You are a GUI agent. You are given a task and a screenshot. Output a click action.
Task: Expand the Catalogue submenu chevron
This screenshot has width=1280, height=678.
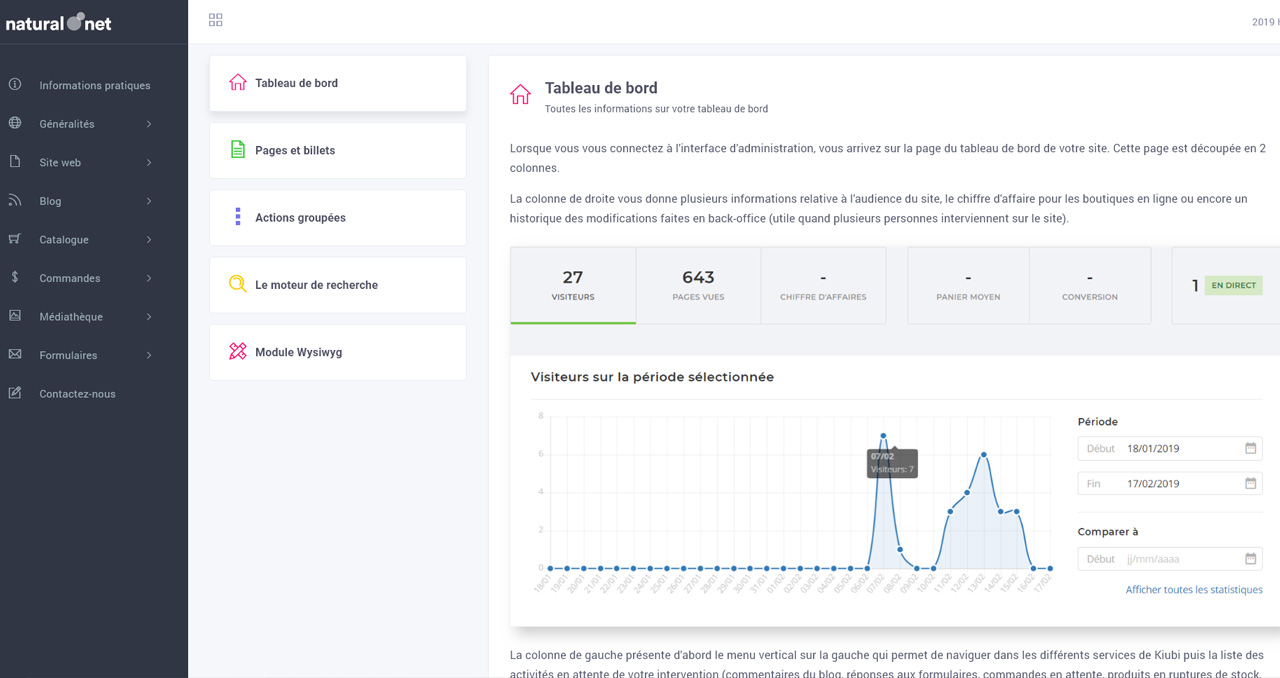(149, 239)
